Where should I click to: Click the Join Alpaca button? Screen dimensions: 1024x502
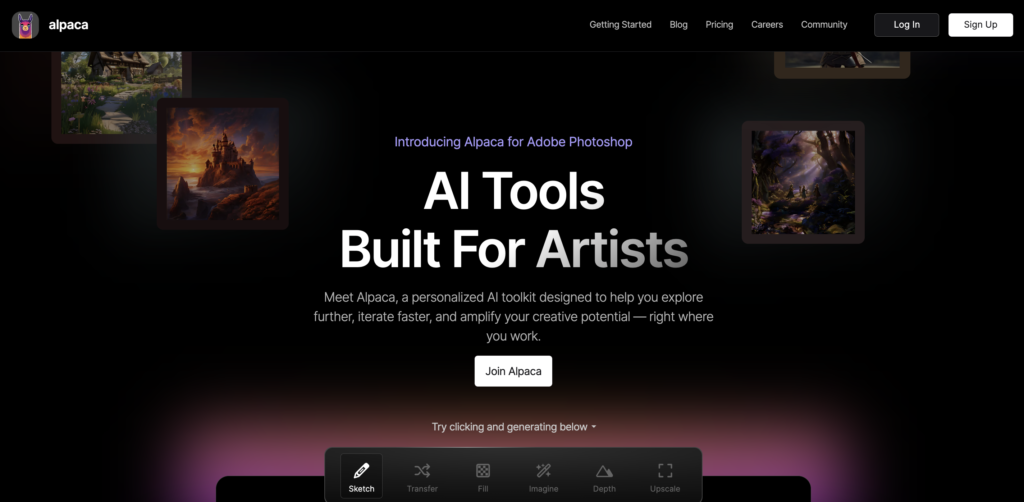point(513,371)
